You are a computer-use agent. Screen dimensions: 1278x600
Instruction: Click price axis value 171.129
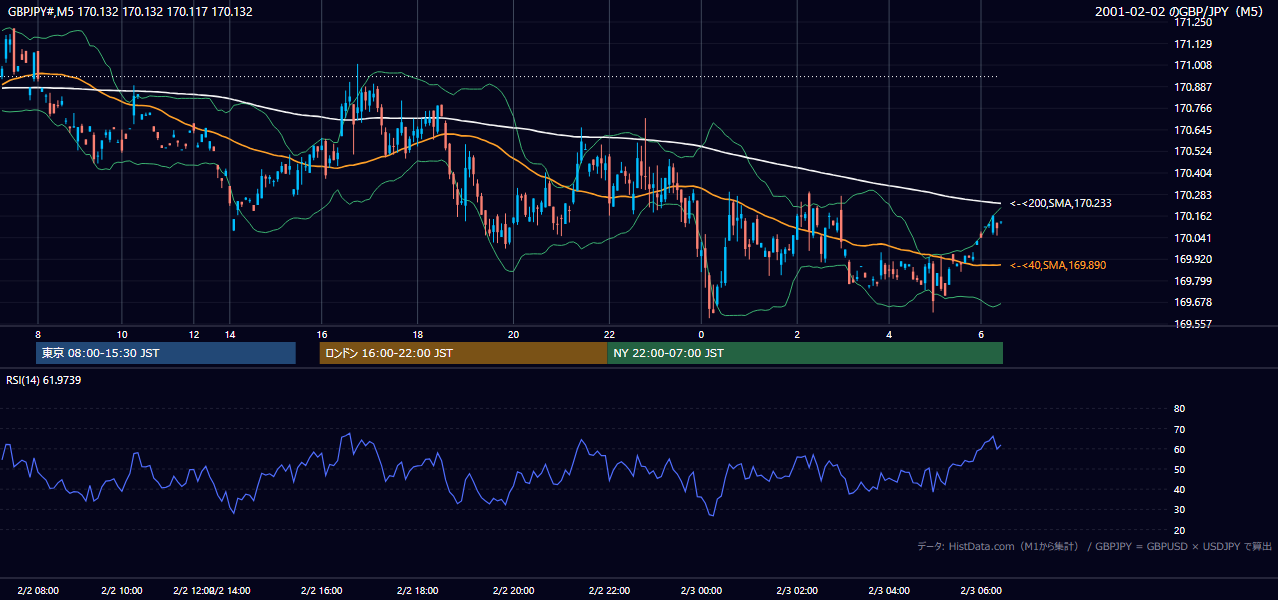[1193, 44]
